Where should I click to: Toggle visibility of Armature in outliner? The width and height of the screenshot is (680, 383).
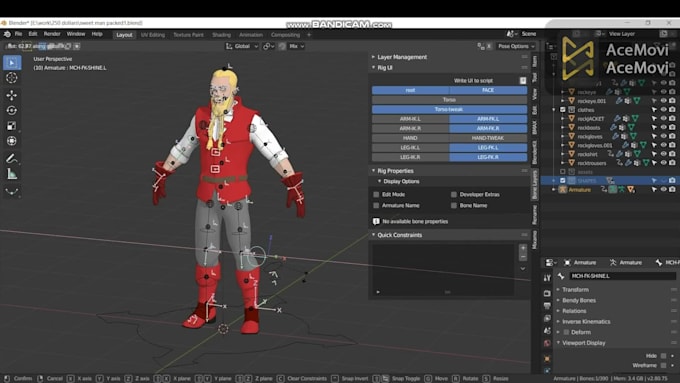pyautogui.click(x=663, y=190)
